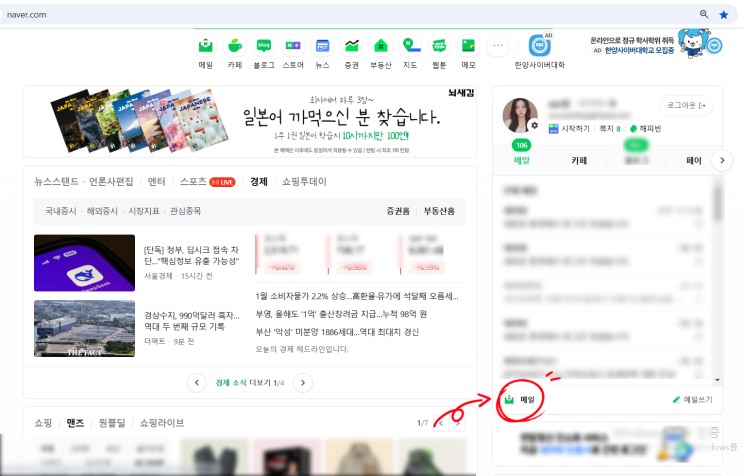
Task: Click the mail list scrollbar thumb
Action: point(717,203)
